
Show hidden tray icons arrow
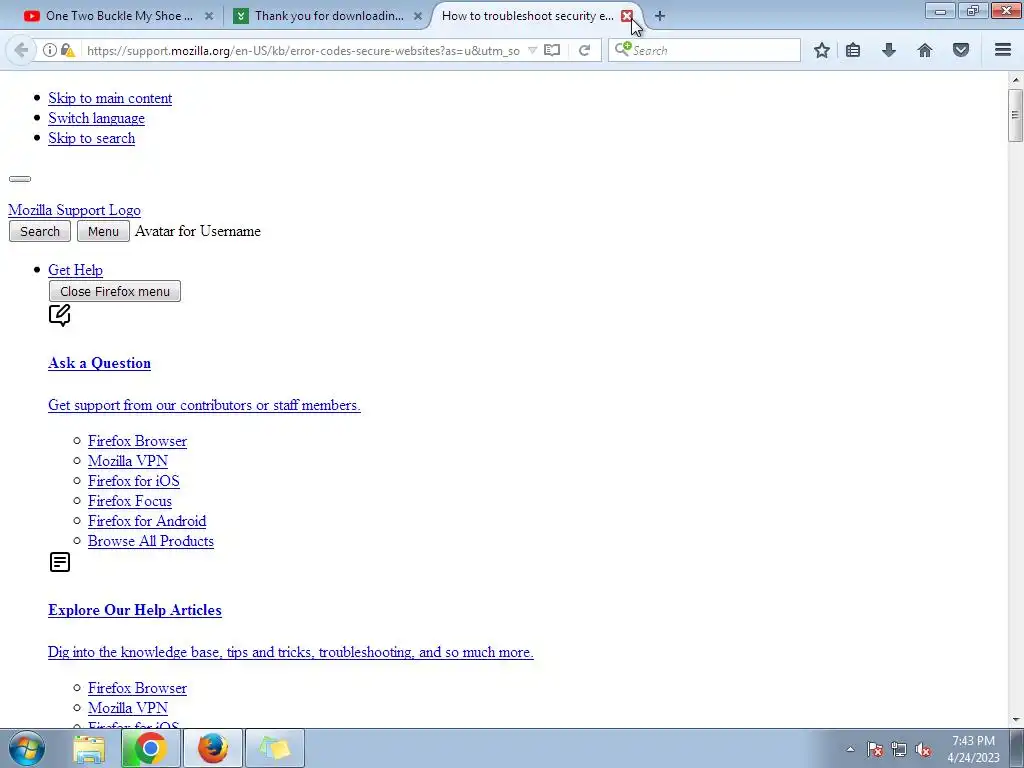coord(850,750)
